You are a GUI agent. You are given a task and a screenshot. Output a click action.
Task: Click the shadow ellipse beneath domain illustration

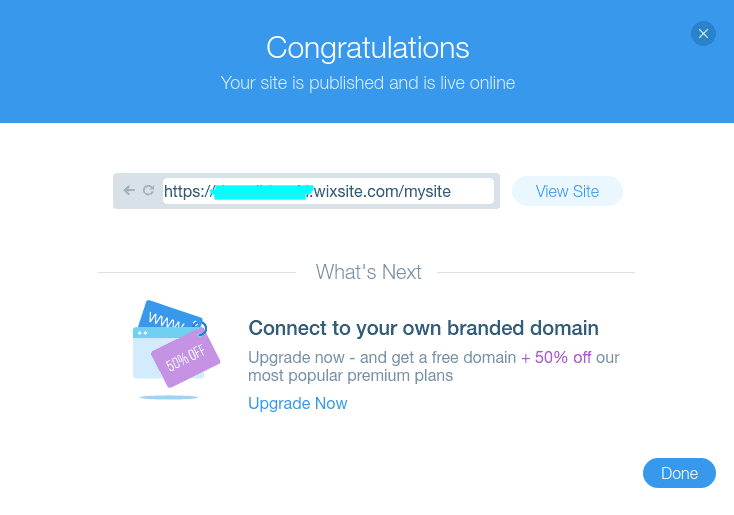(x=169, y=397)
